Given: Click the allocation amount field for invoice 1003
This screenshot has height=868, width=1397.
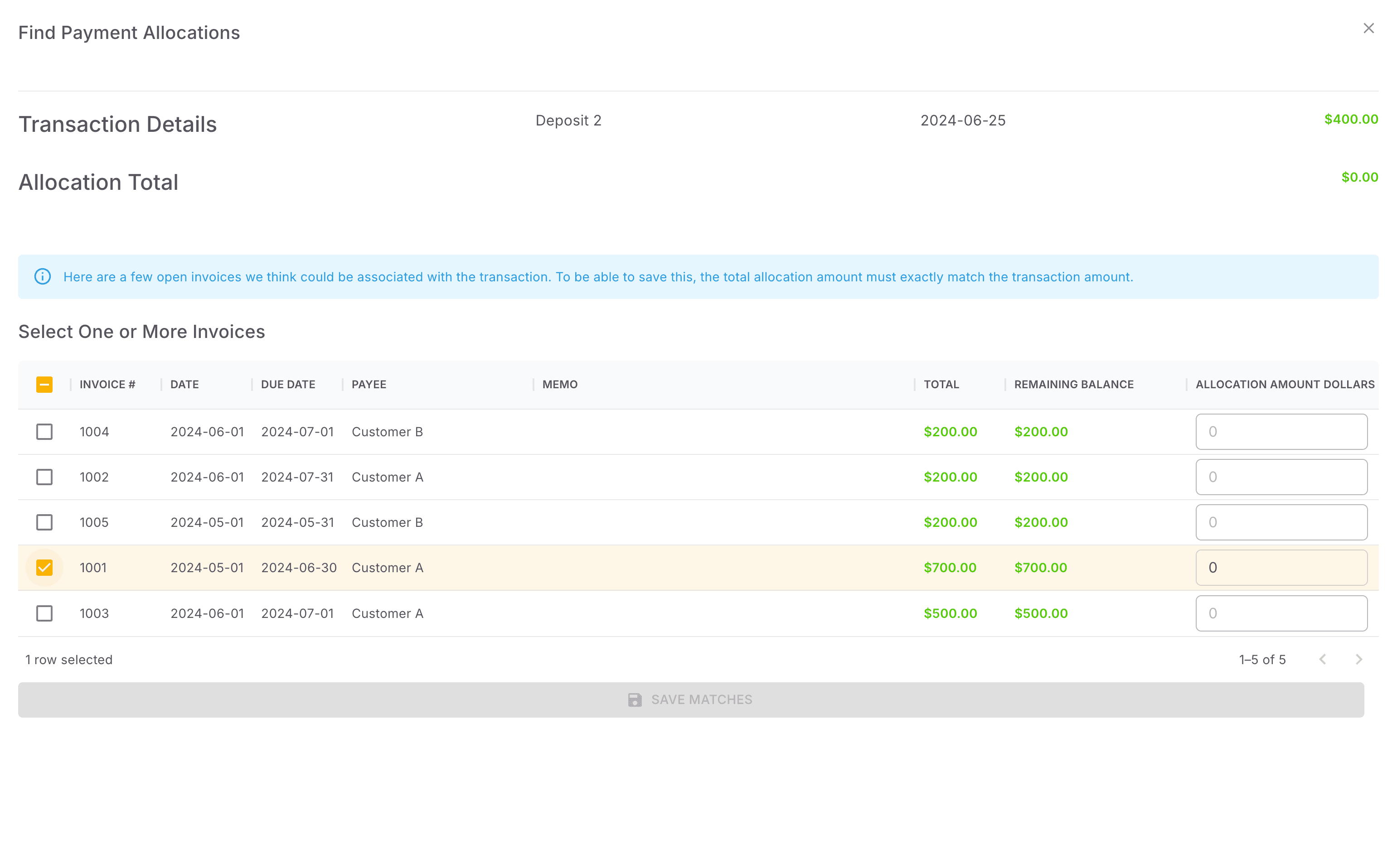Looking at the screenshot, I should coord(1281,613).
